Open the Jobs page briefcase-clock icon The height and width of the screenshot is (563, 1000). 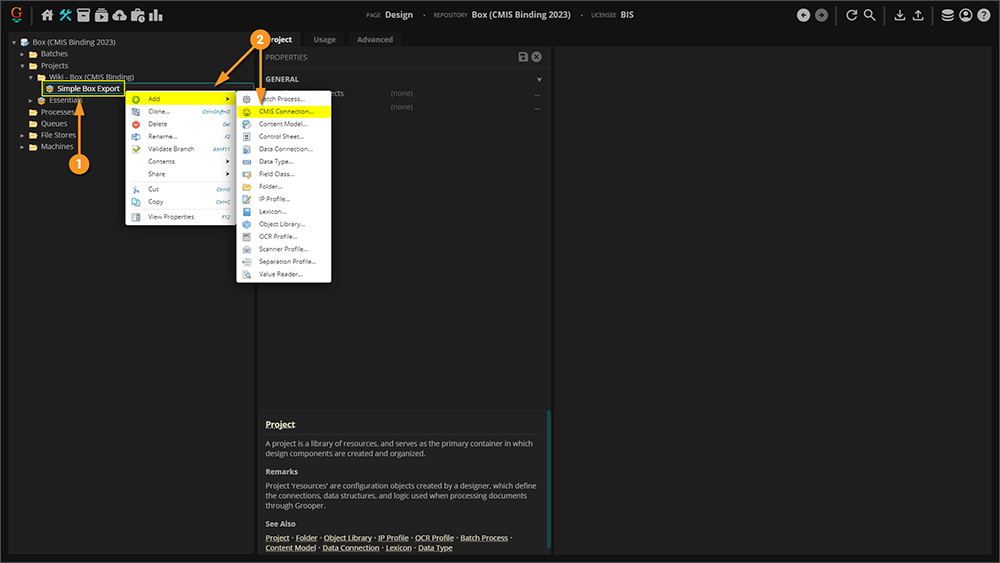point(138,15)
